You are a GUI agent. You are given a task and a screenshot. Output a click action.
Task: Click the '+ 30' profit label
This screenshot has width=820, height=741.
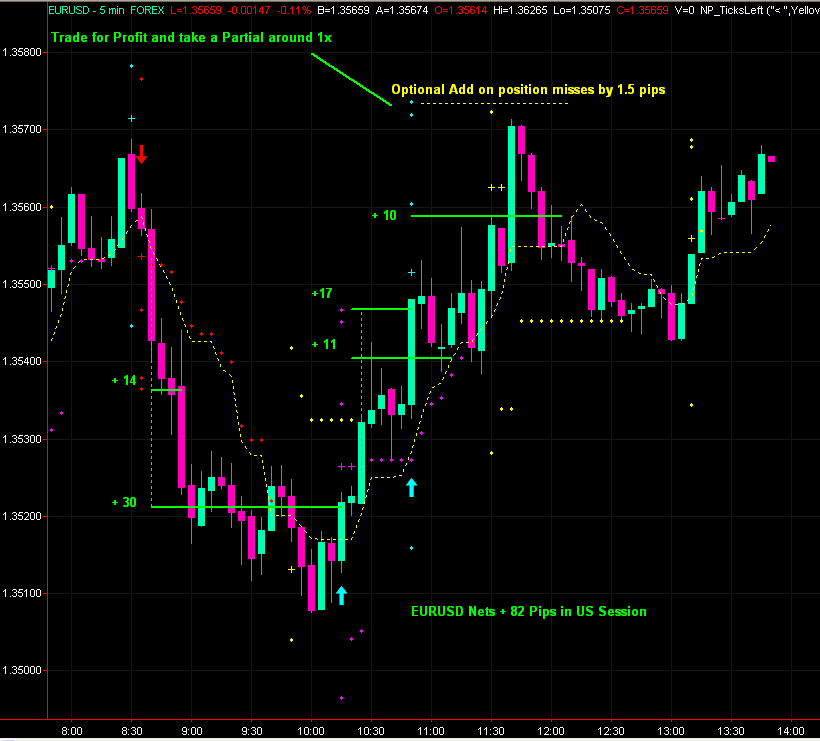(x=124, y=503)
